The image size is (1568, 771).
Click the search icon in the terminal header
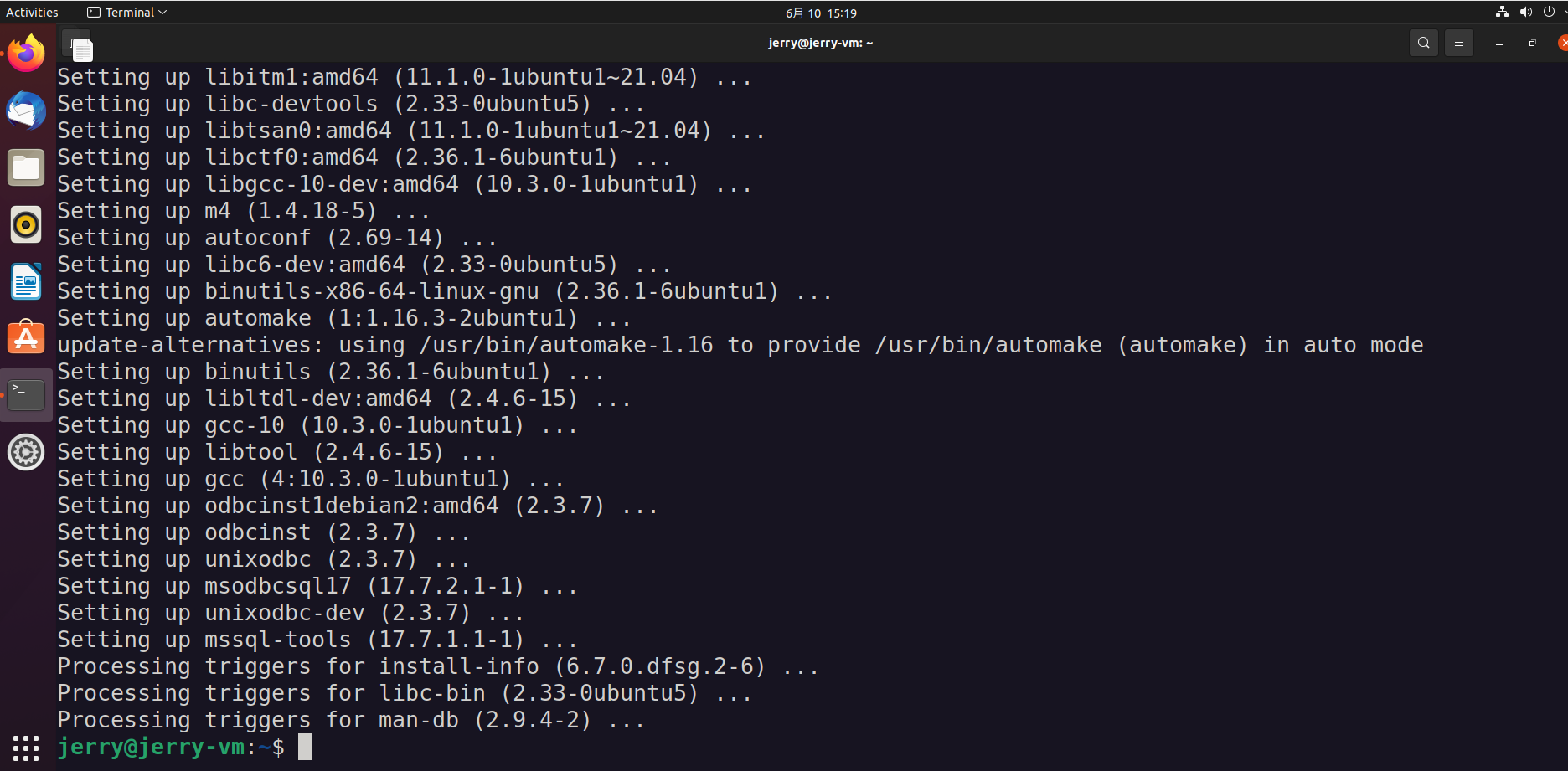(x=1423, y=42)
